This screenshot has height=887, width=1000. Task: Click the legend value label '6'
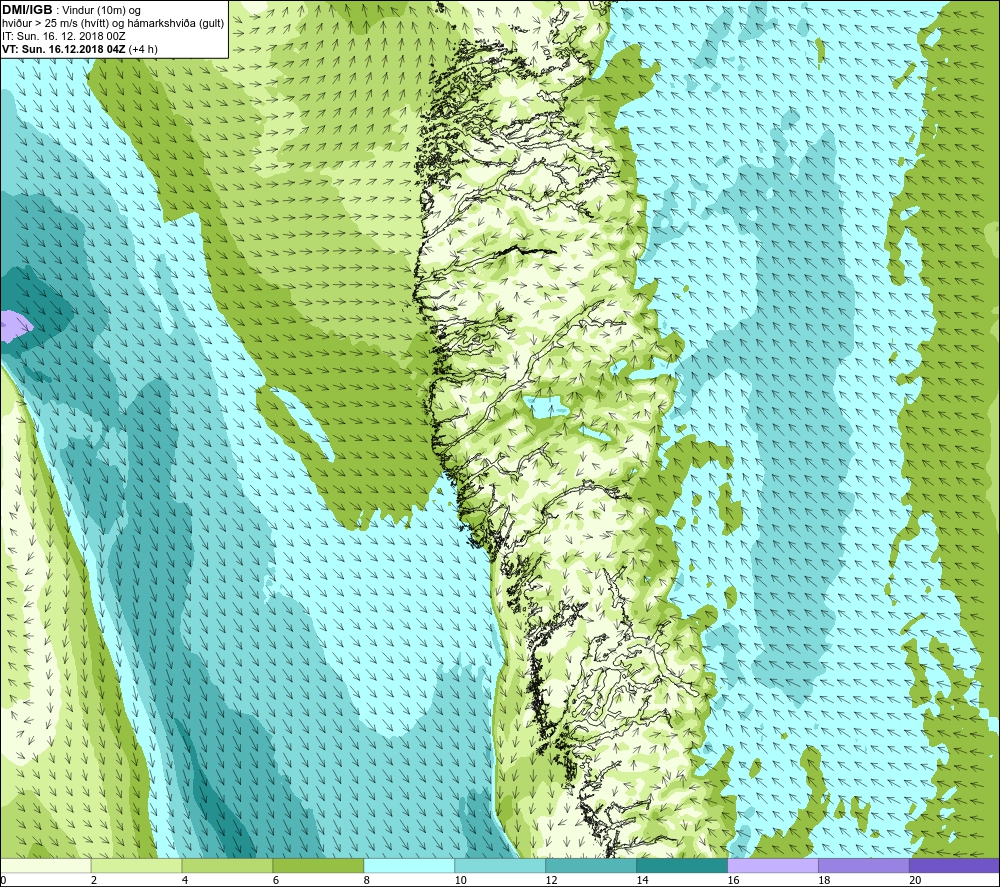coord(276,880)
